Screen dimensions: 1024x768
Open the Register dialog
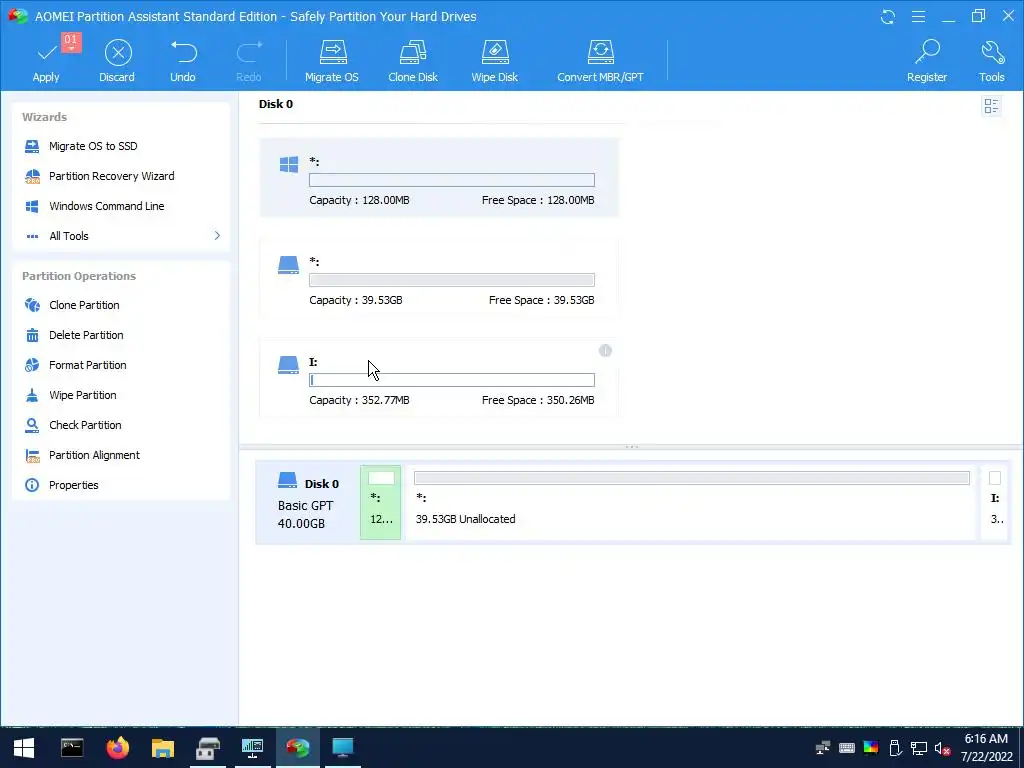927,61
